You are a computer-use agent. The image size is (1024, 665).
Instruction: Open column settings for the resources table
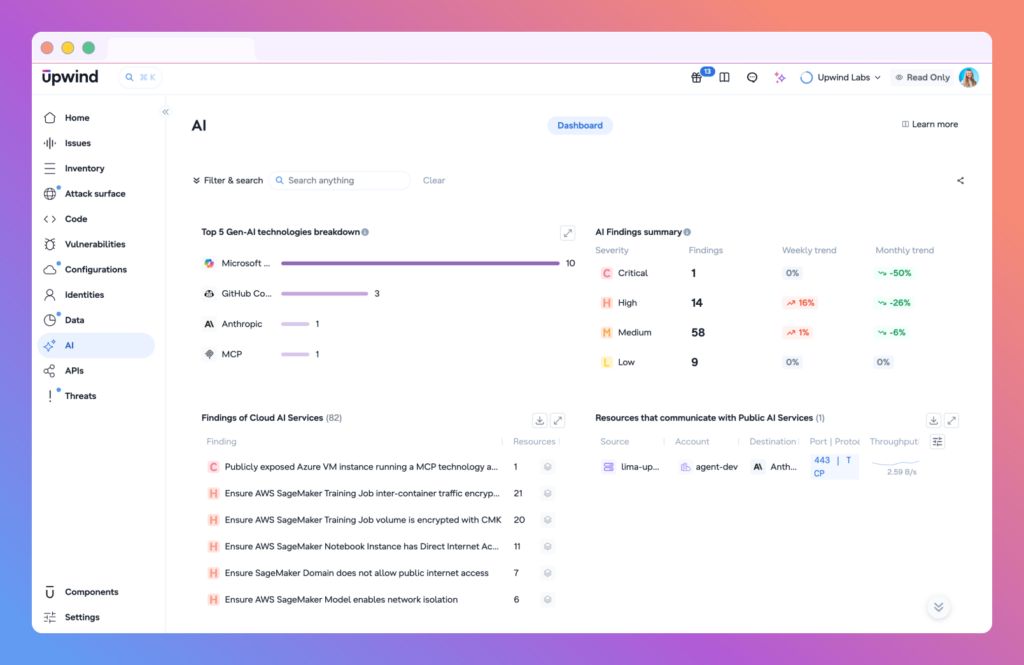[x=937, y=442]
